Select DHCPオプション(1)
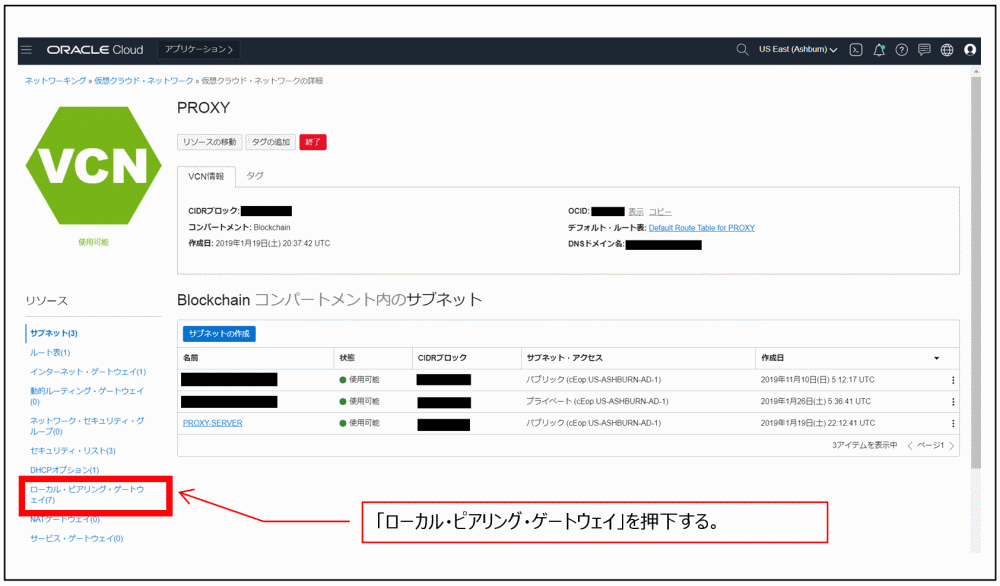Image resolution: width=1000 pixels, height=586 pixels. click(64, 470)
